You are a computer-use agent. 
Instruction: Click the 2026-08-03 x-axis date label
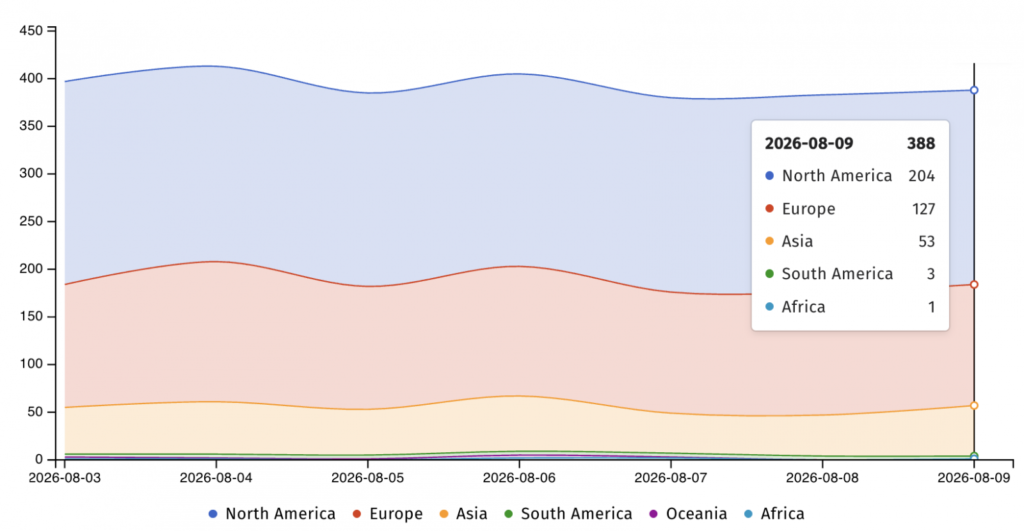(65, 478)
